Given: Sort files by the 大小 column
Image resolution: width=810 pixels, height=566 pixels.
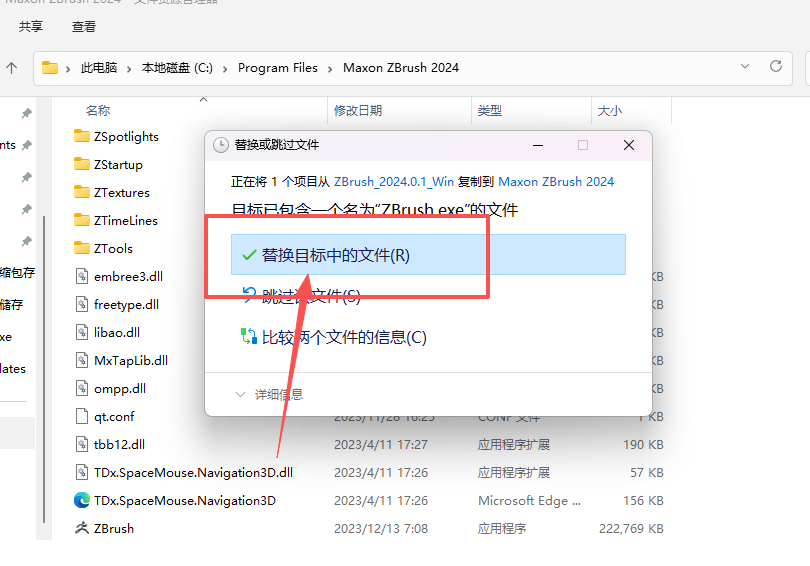Looking at the screenshot, I should [x=610, y=111].
